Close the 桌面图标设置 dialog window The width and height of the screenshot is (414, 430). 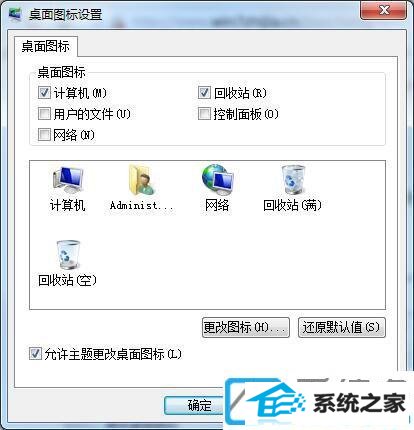coord(383,11)
